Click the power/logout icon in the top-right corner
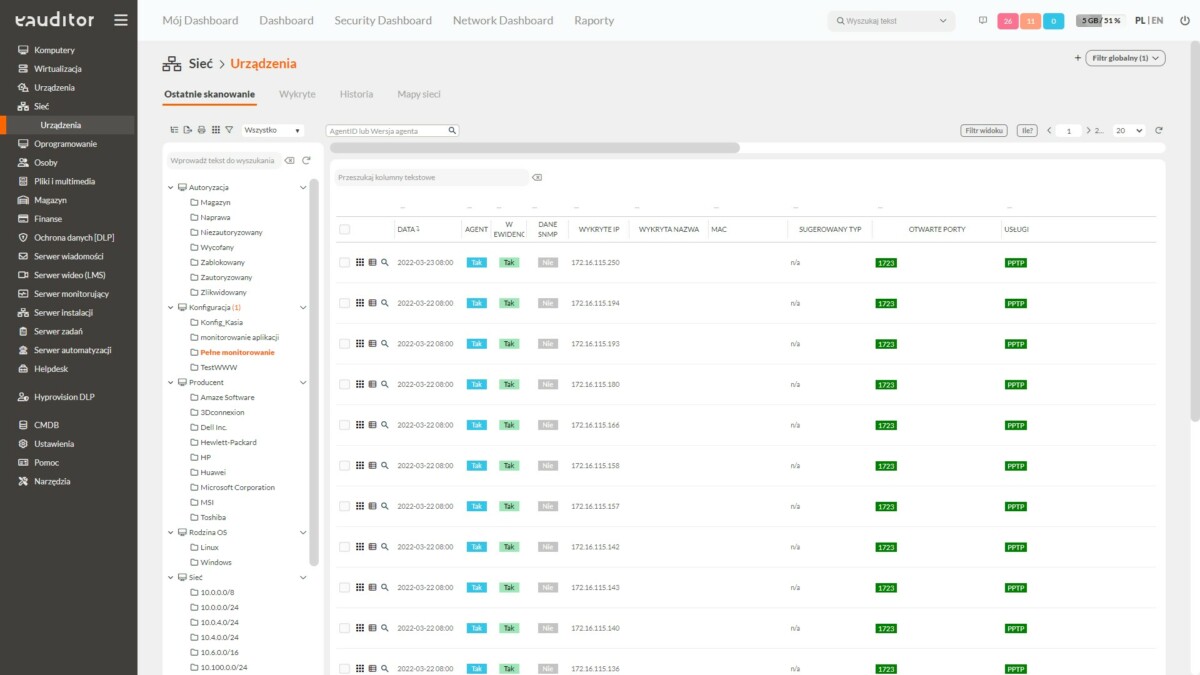1200x675 pixels. point(1184,20)
